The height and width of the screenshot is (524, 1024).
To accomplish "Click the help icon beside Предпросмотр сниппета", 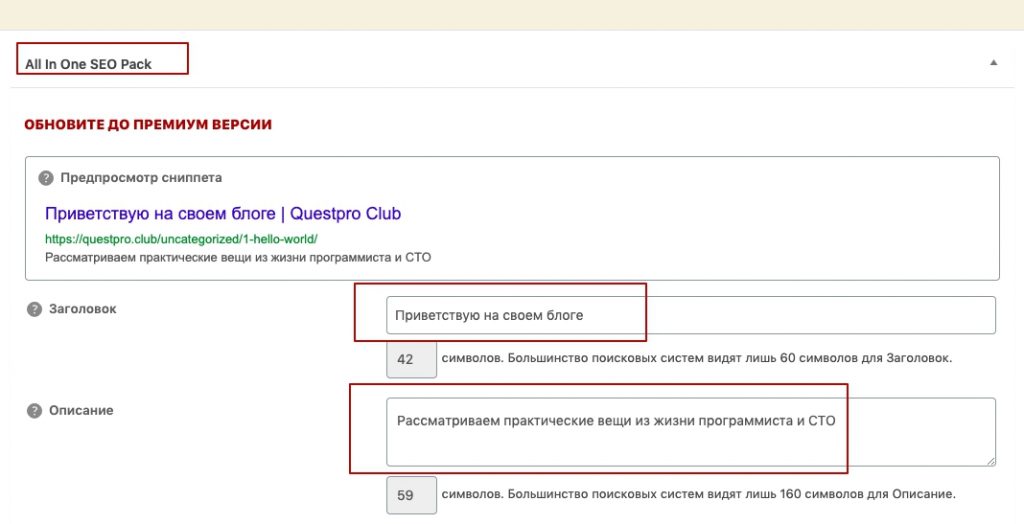I will click(x=46, y=178).
